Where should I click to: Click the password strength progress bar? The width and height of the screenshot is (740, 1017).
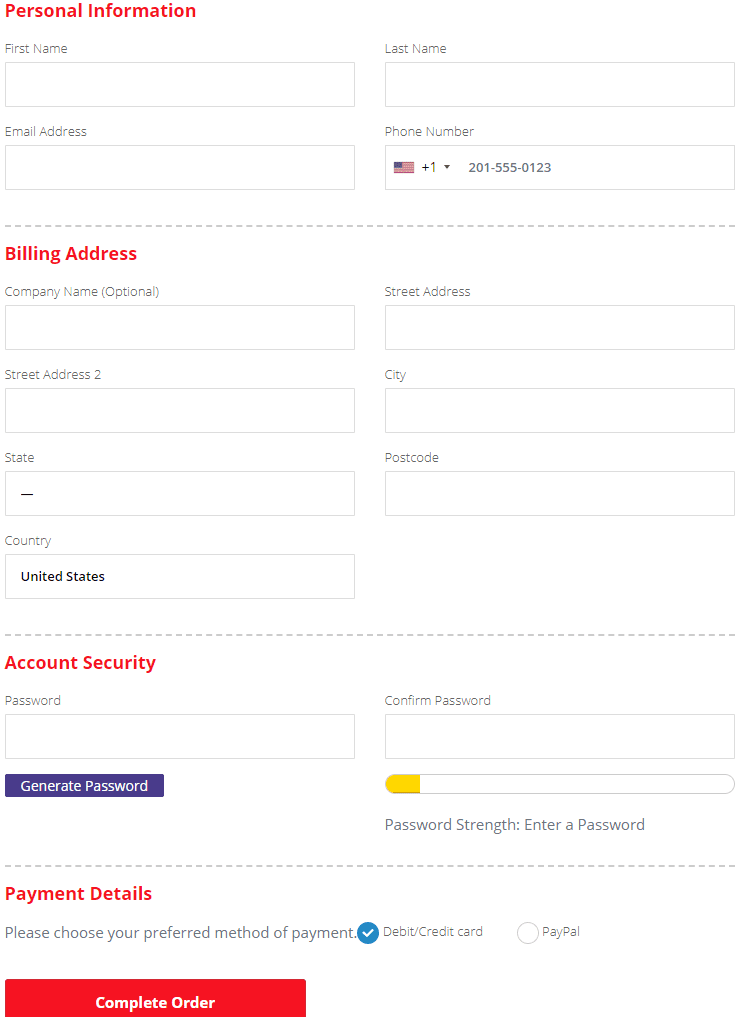(x=560, y=784)
